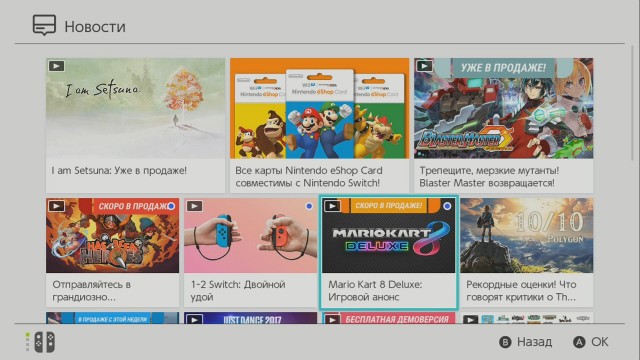The width and height of the screenshot is (640, 360).
Task: Open the Blaster Master Zero artwork
Action: click(504, 108)
